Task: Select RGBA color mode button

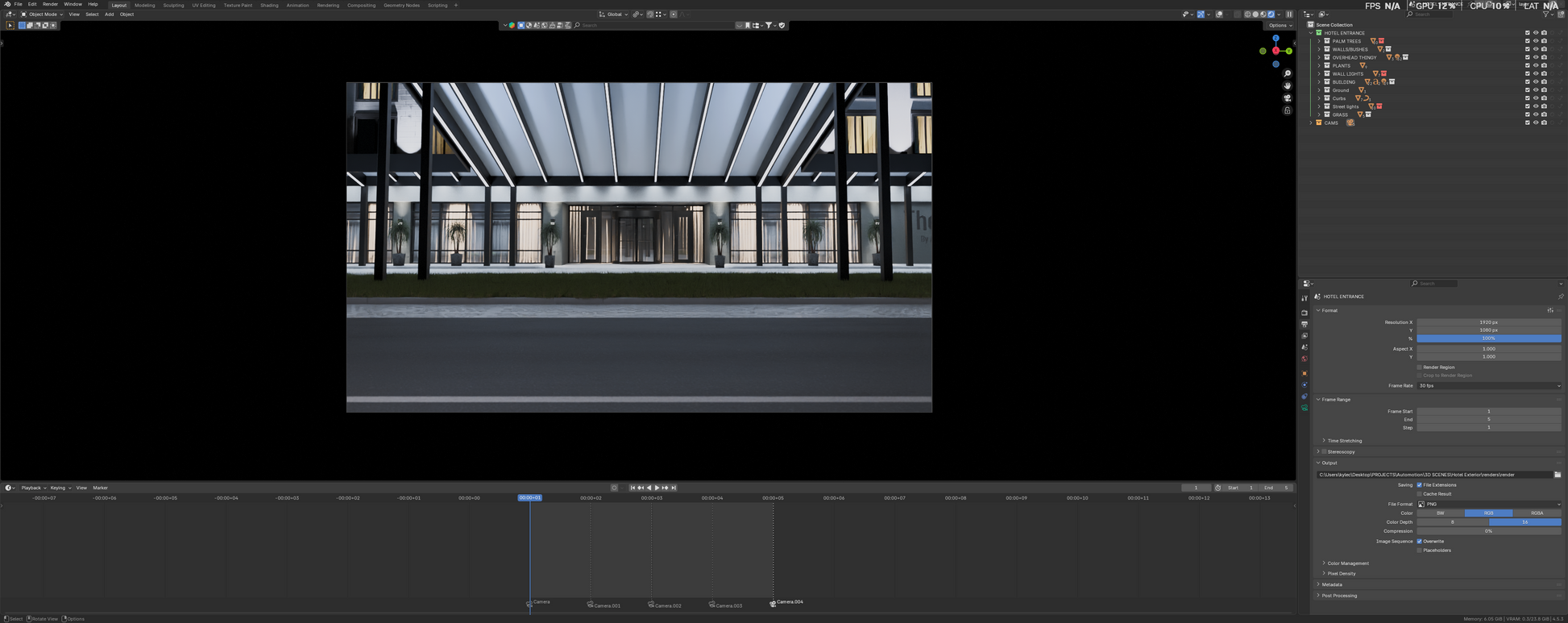Action: [1537, 513]
